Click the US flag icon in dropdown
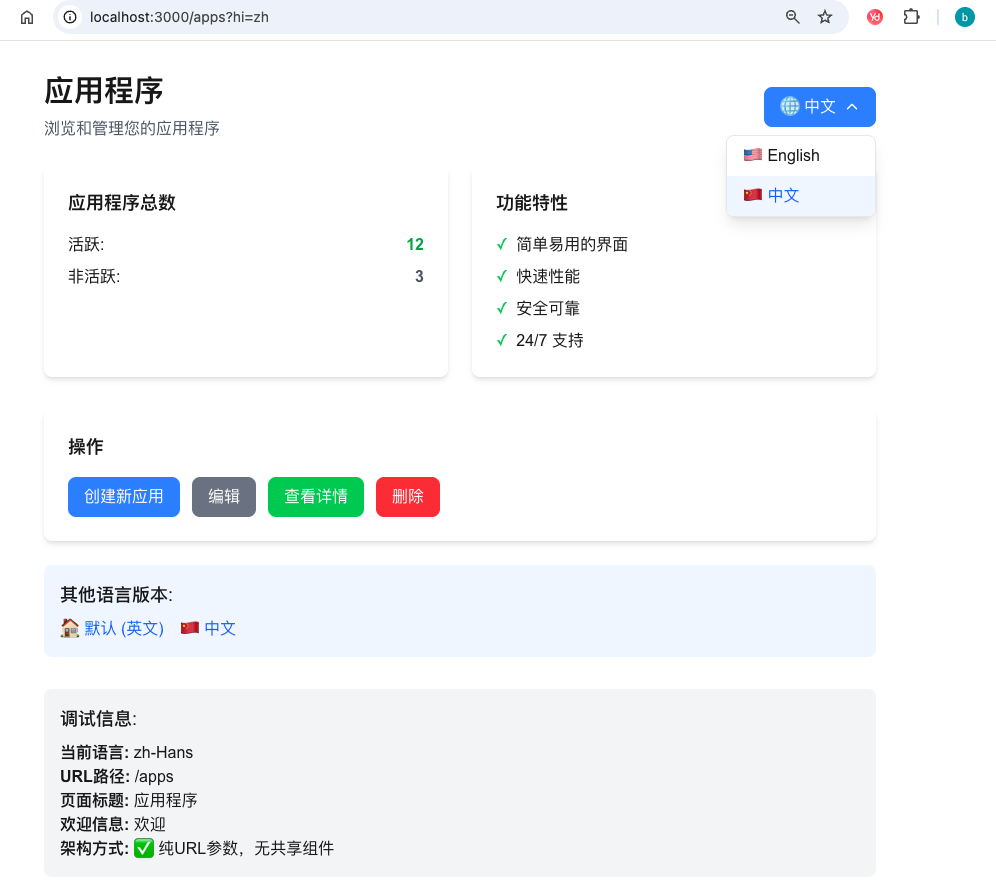This screenshot has width=996, height=890. (x=753, y=155)
